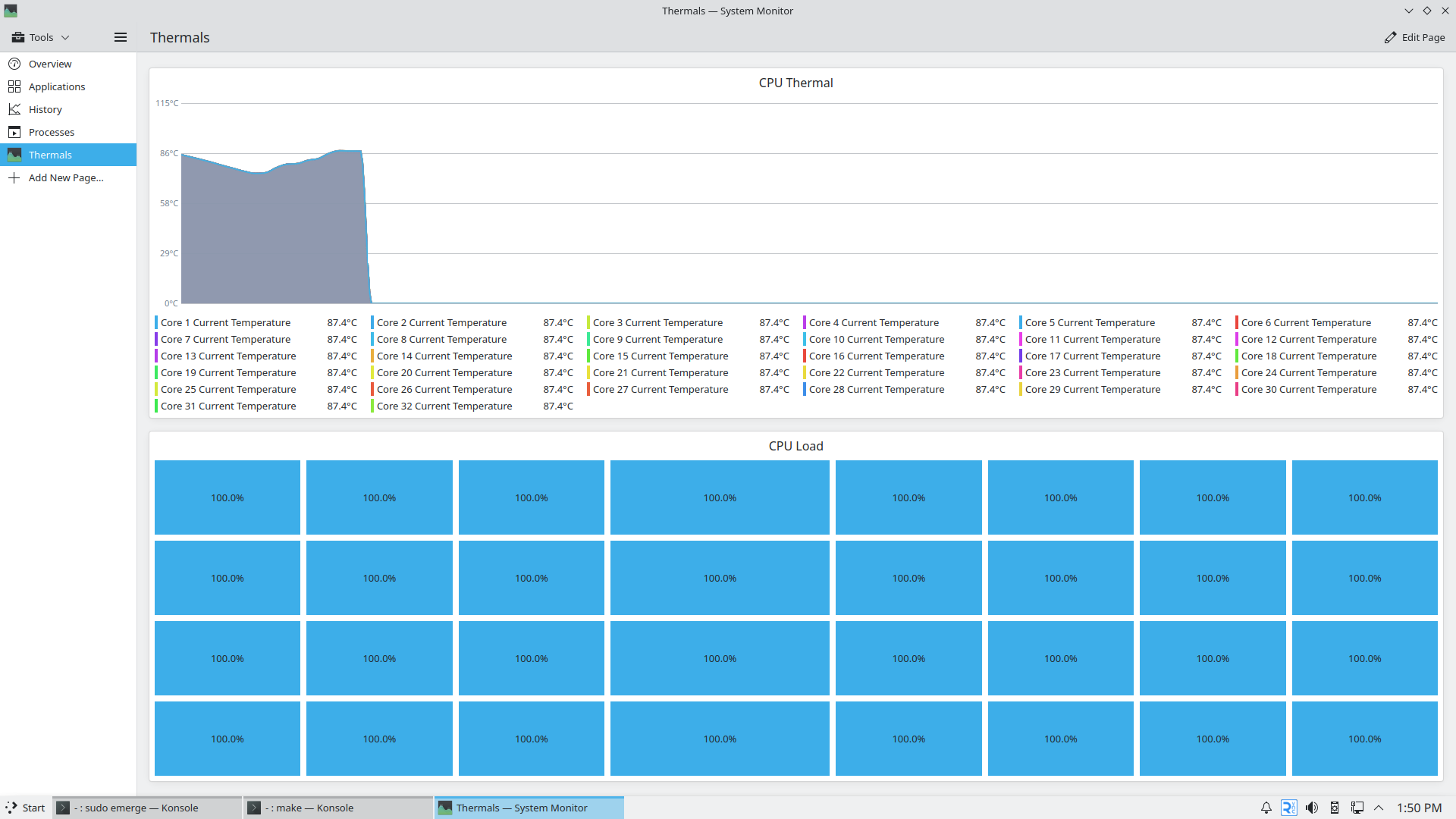Click the Edit Page button

pyautogui.click(x=1414, y=37)
